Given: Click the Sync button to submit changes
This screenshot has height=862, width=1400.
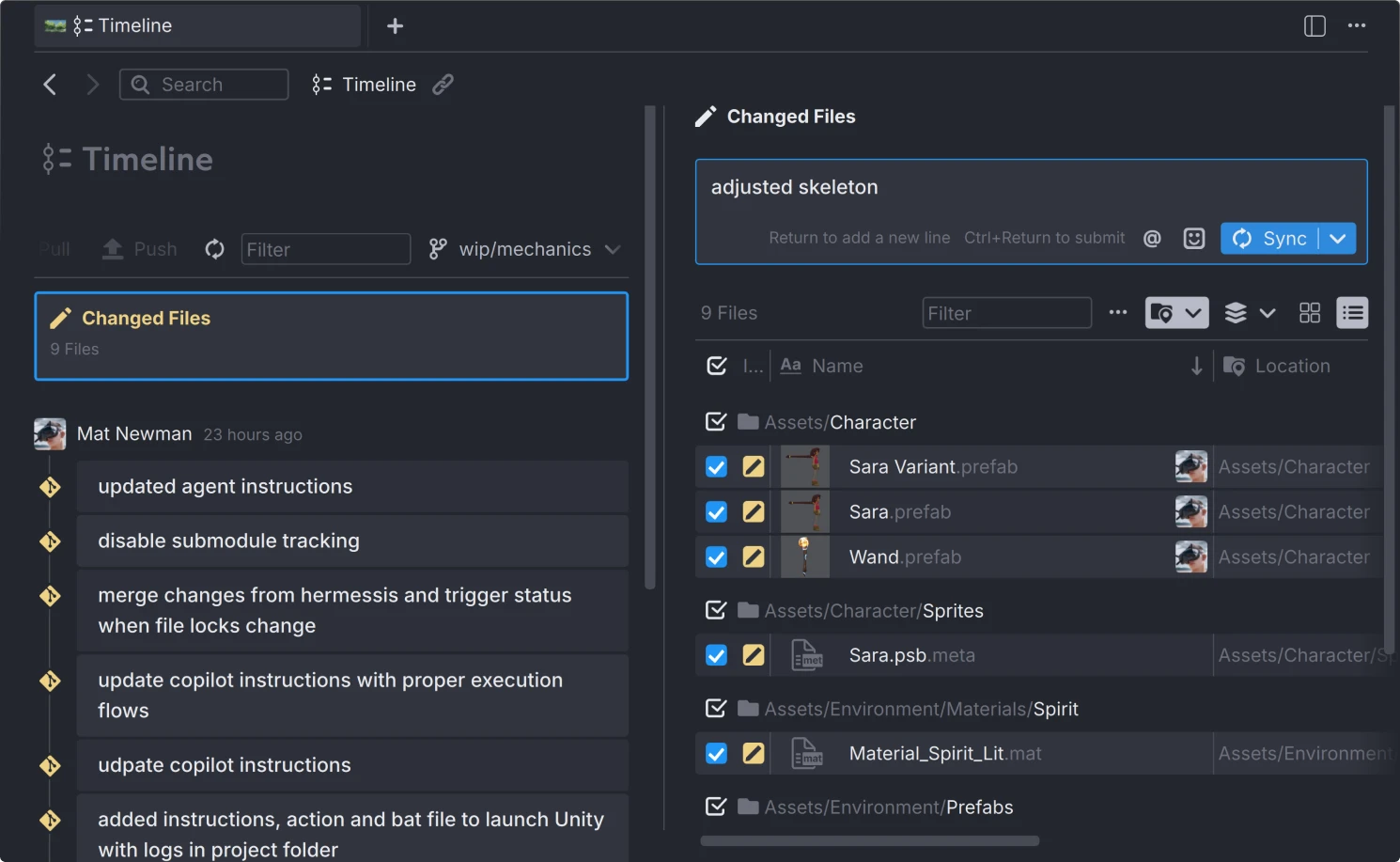Looking at the screenshot, I should pos(1273,238).
